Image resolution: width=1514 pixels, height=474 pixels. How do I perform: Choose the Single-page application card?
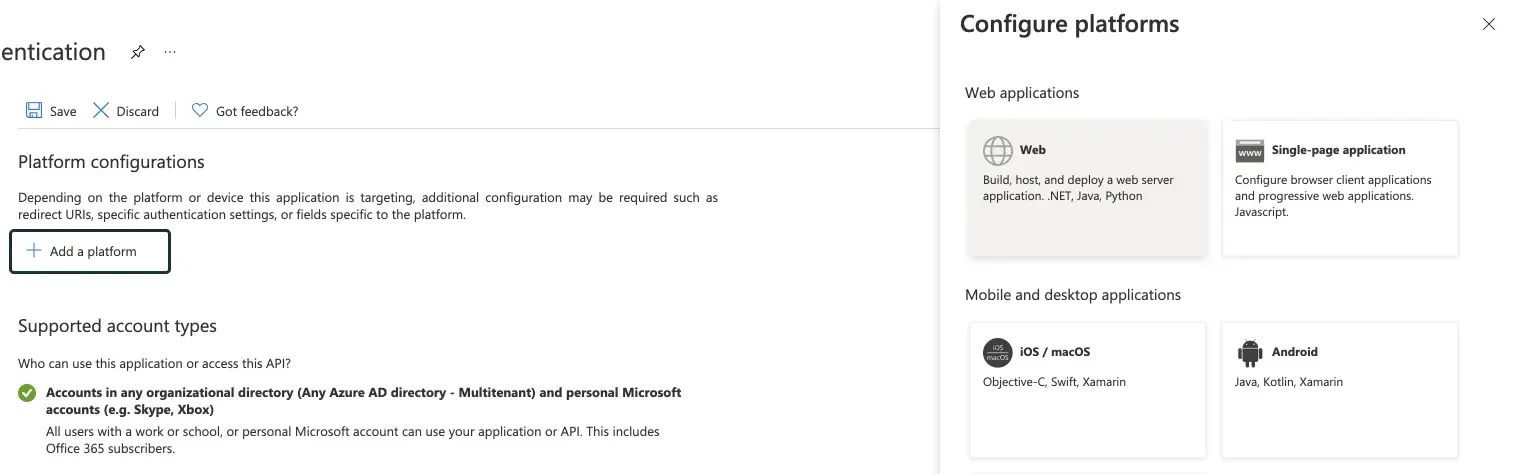click(1339, 188)
